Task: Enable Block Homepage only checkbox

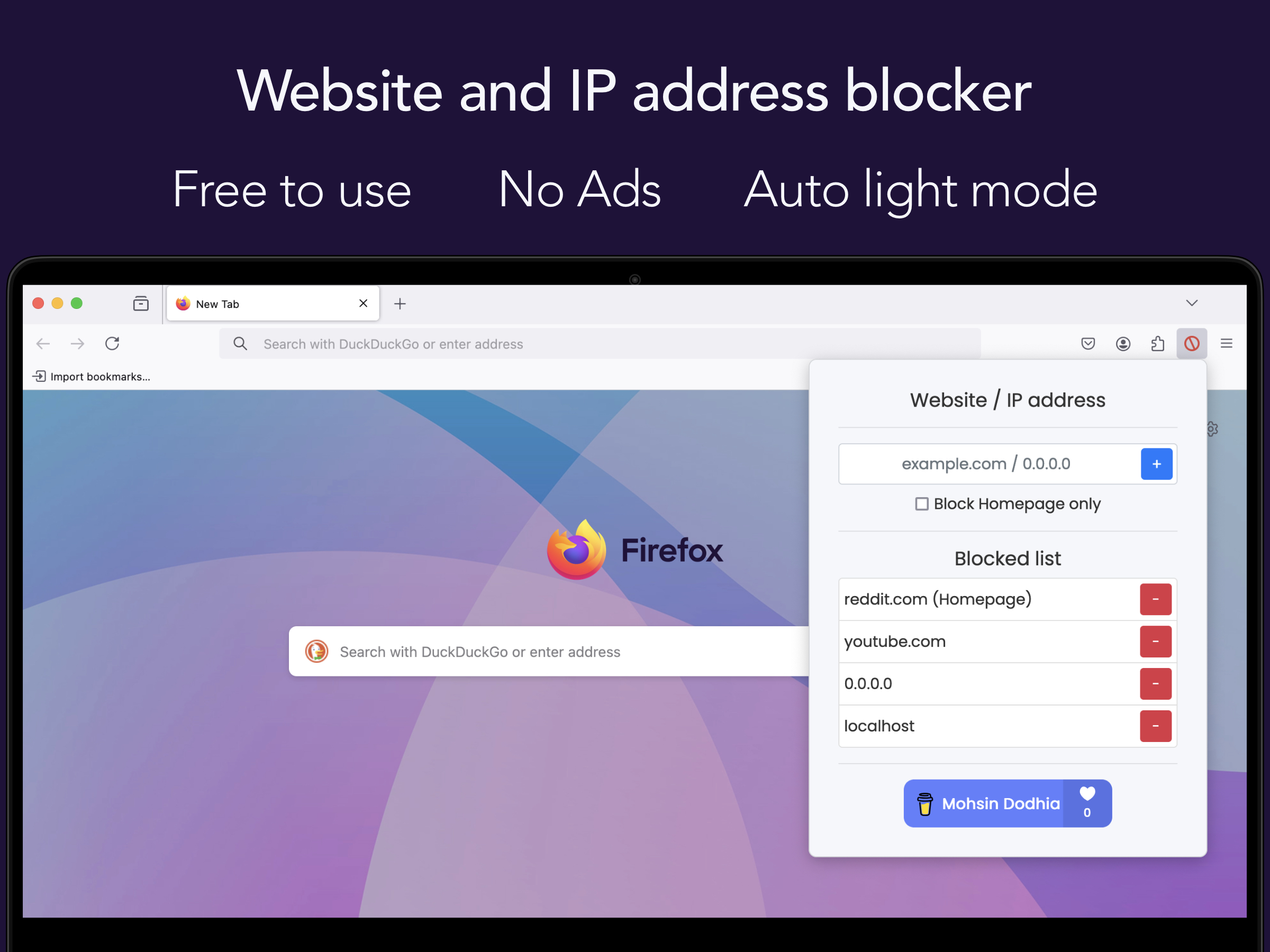Action: pyautogui.click(x=921, y=504)
